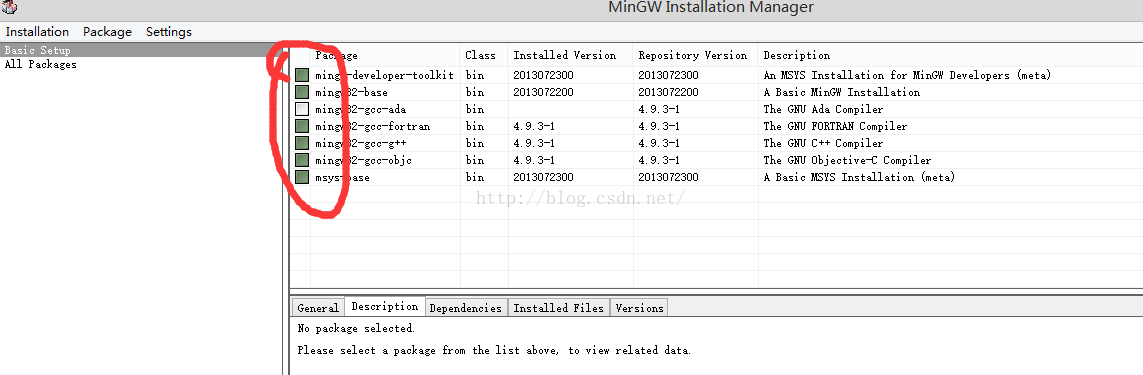1143x375 pixels.
Task: Click 'The GNU Ada Compiler' description
Action: click(823, 109)
